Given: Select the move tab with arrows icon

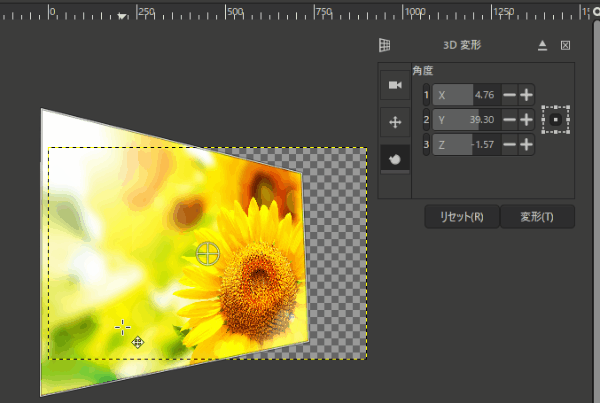Looking at the screenshot, I should pyautogui.click(x=395, y=122).
